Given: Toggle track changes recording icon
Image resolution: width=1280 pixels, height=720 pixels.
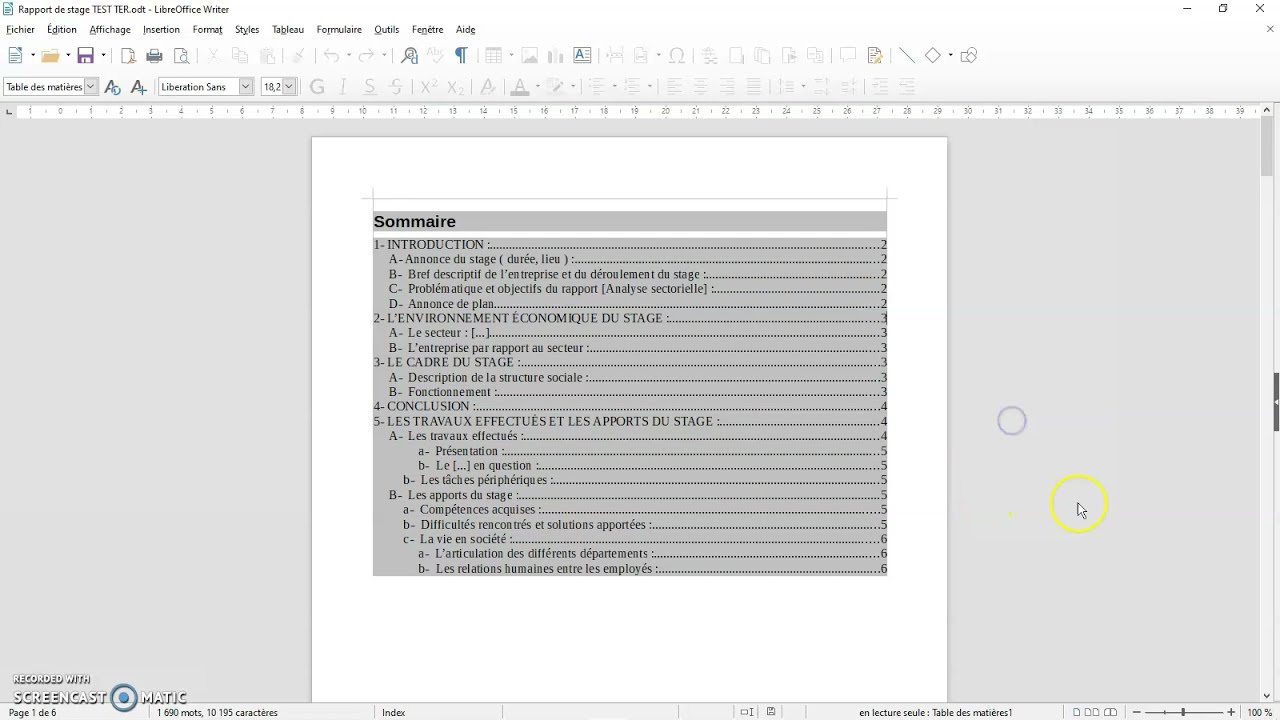Looking at the screenshot, I should click(x=875, y=56).
